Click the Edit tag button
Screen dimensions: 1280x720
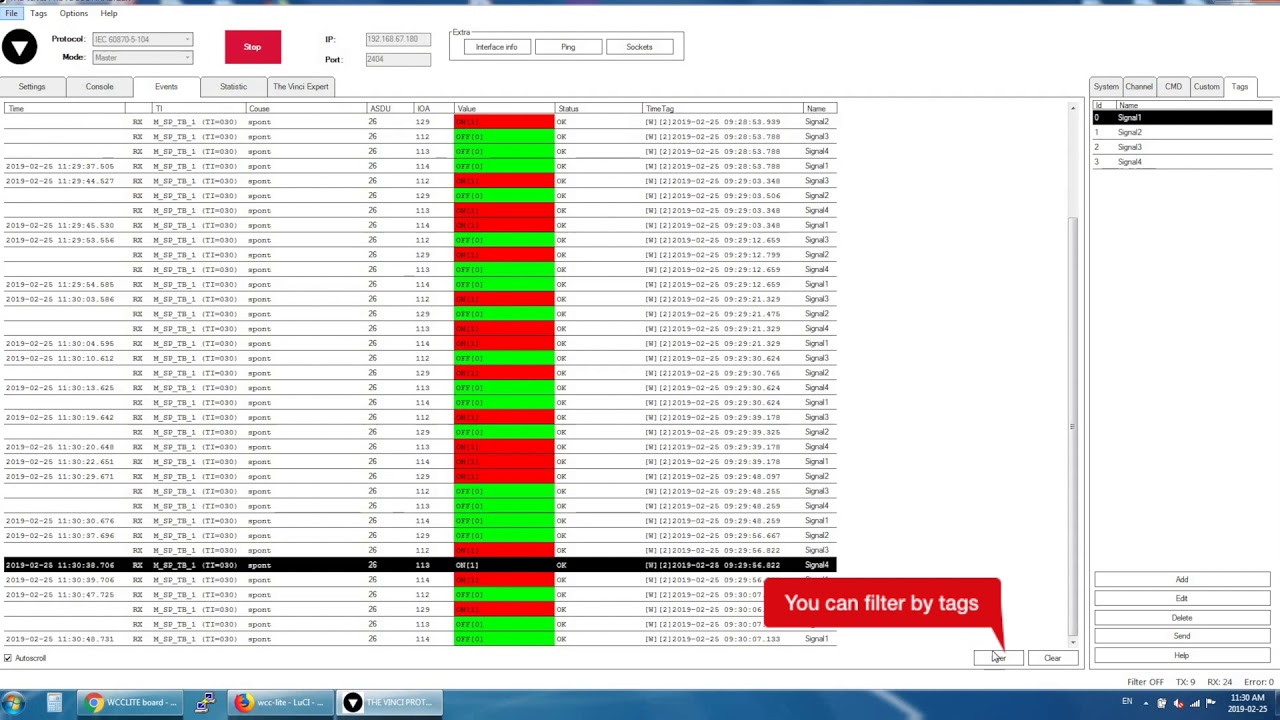tap(1182, 599)
